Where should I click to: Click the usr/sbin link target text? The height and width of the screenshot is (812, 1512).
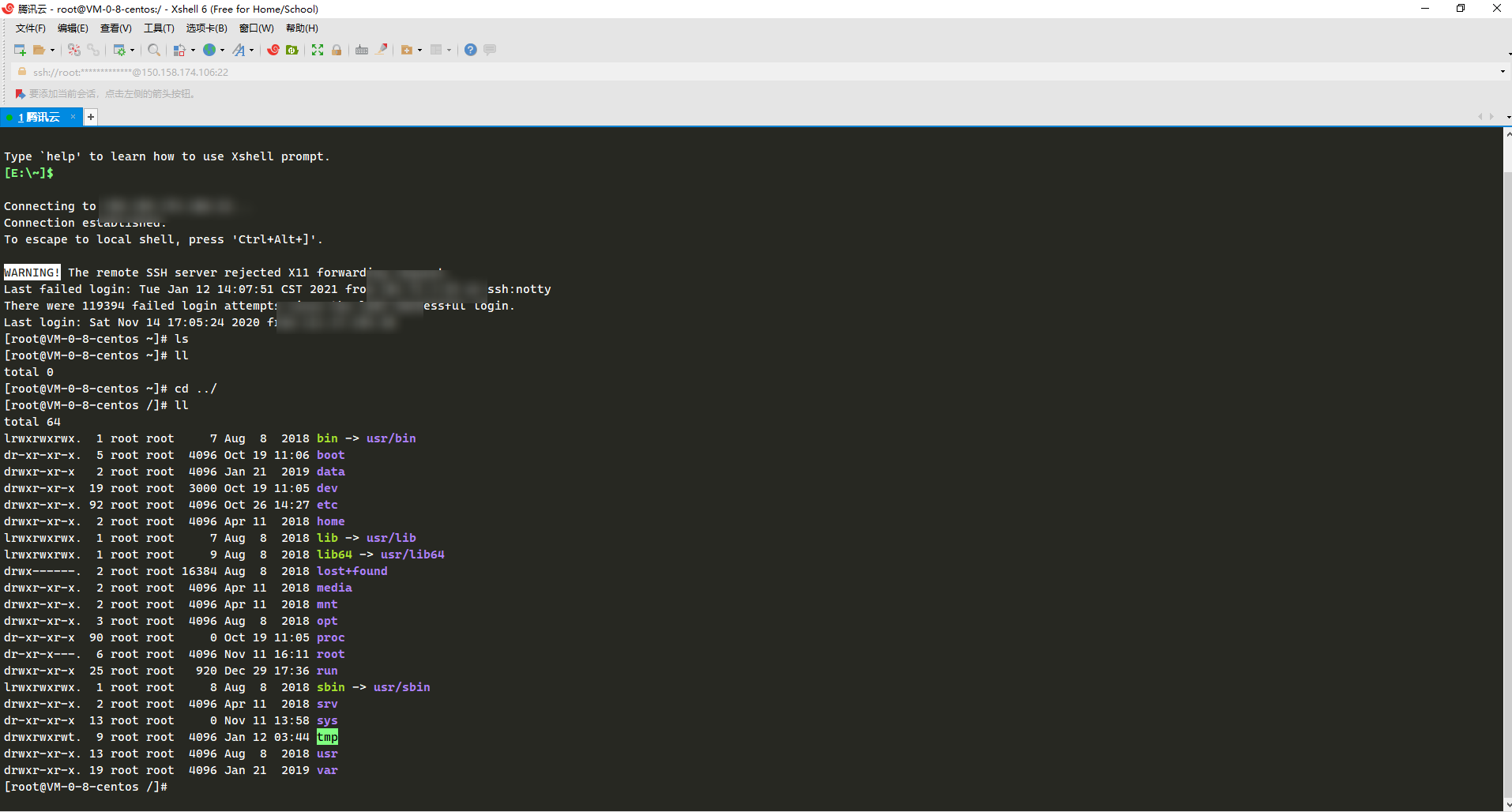(x=402, y=687)
